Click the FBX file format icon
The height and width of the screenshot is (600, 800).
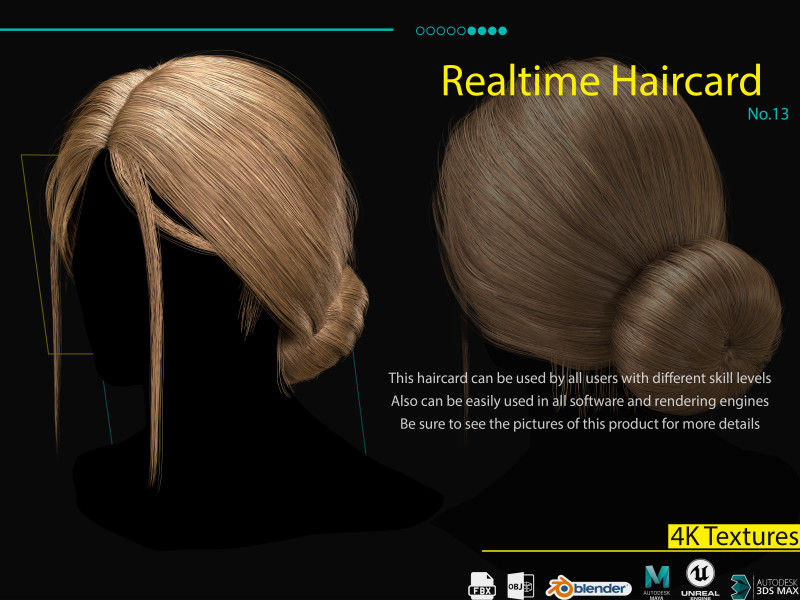(483, 584)
